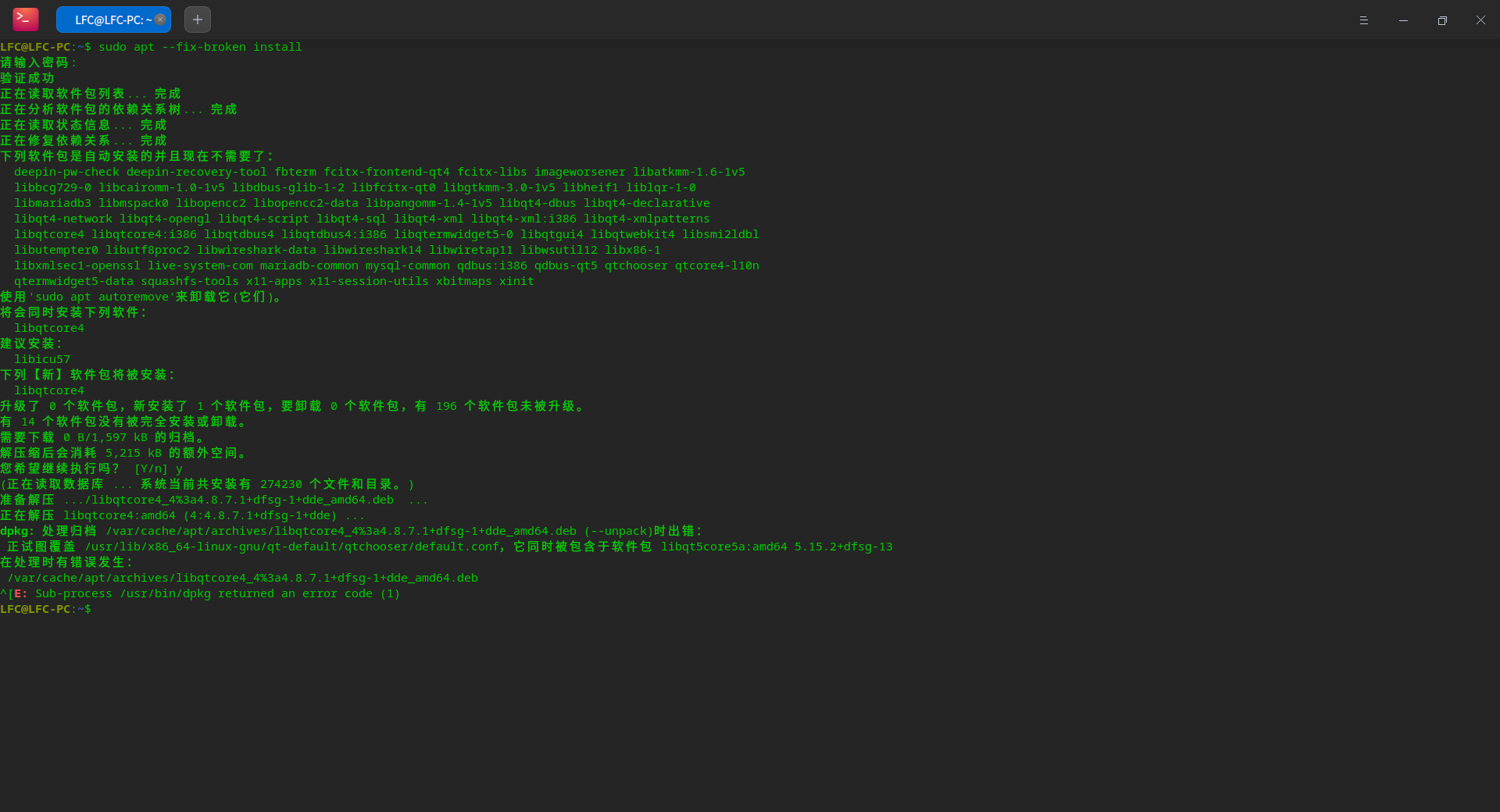Image resolution: width=1500 pixels, height=812 pixels.
Task: Open a new terminal tab with the plus button
Action: [196, 19]
